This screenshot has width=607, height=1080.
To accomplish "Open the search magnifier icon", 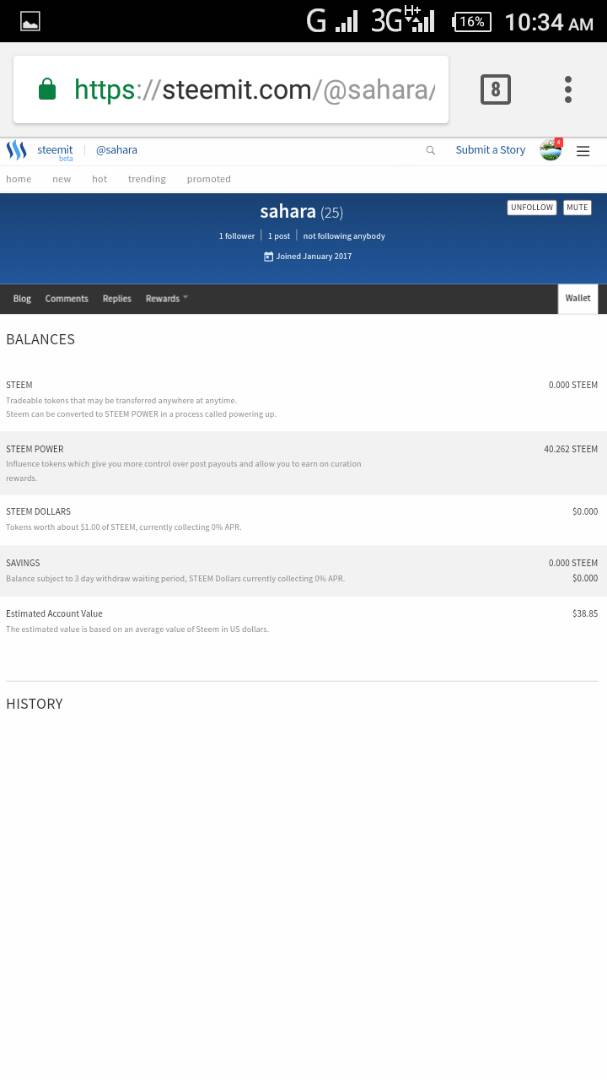I will coord(431,150).
